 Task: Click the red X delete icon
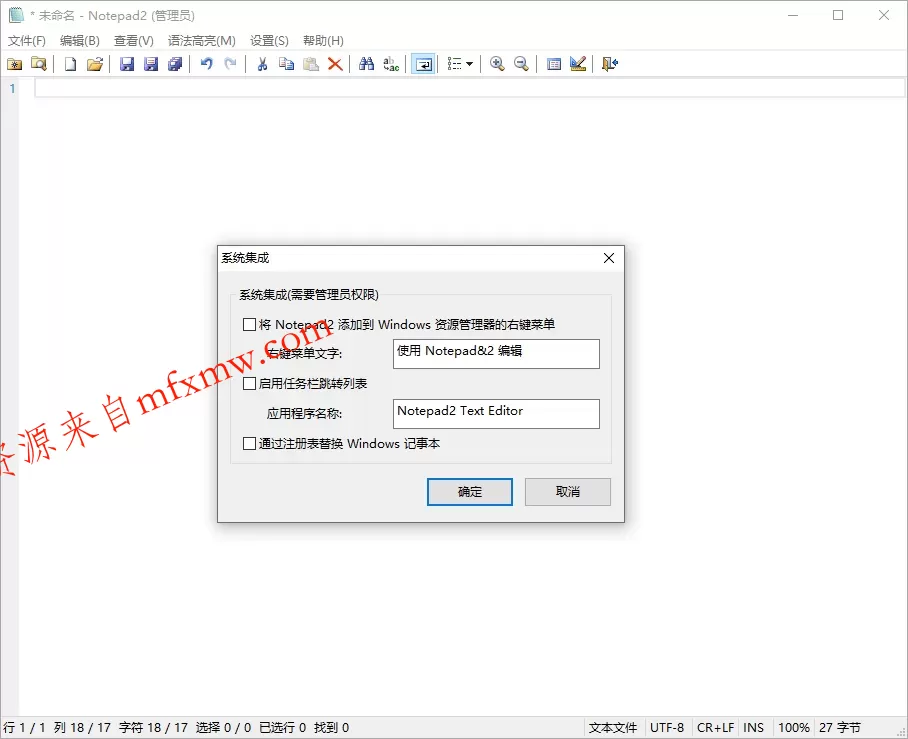click(335, 64)
